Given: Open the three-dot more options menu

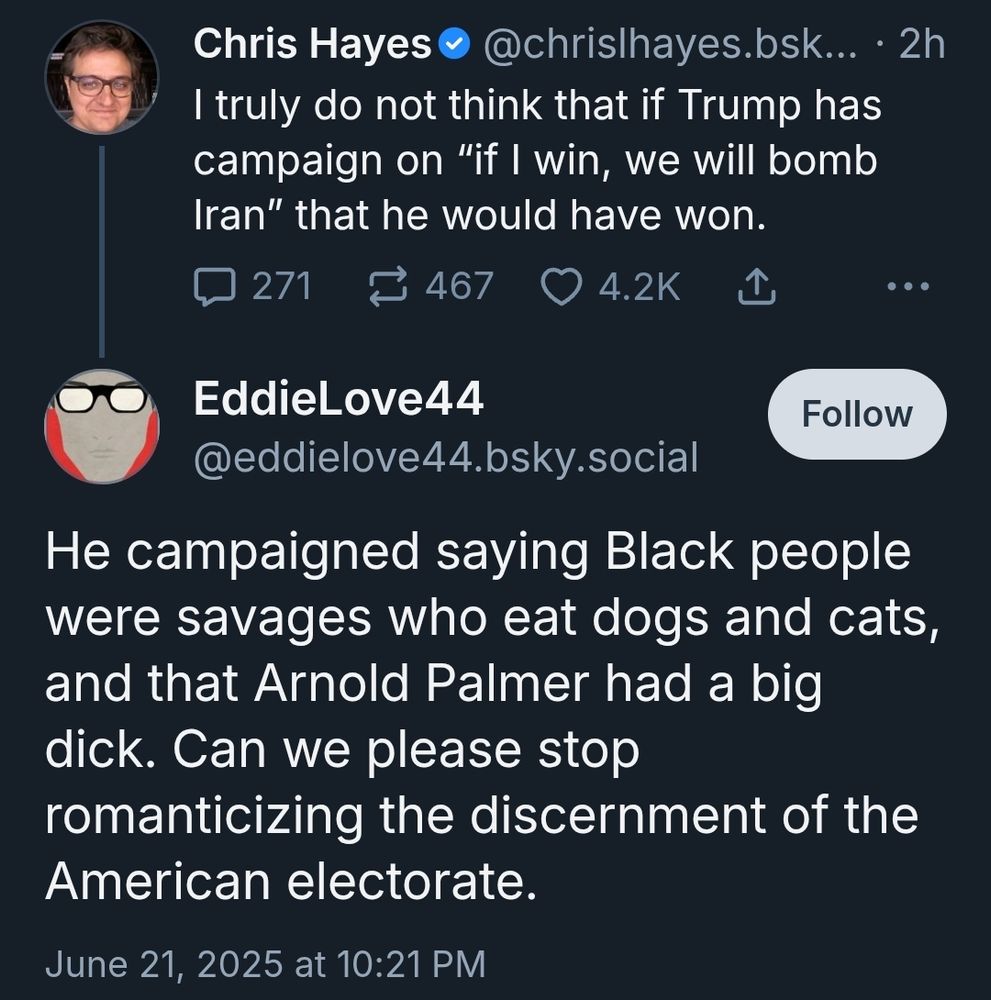Looking at the screenshot, I should click(x=909, y=287).
